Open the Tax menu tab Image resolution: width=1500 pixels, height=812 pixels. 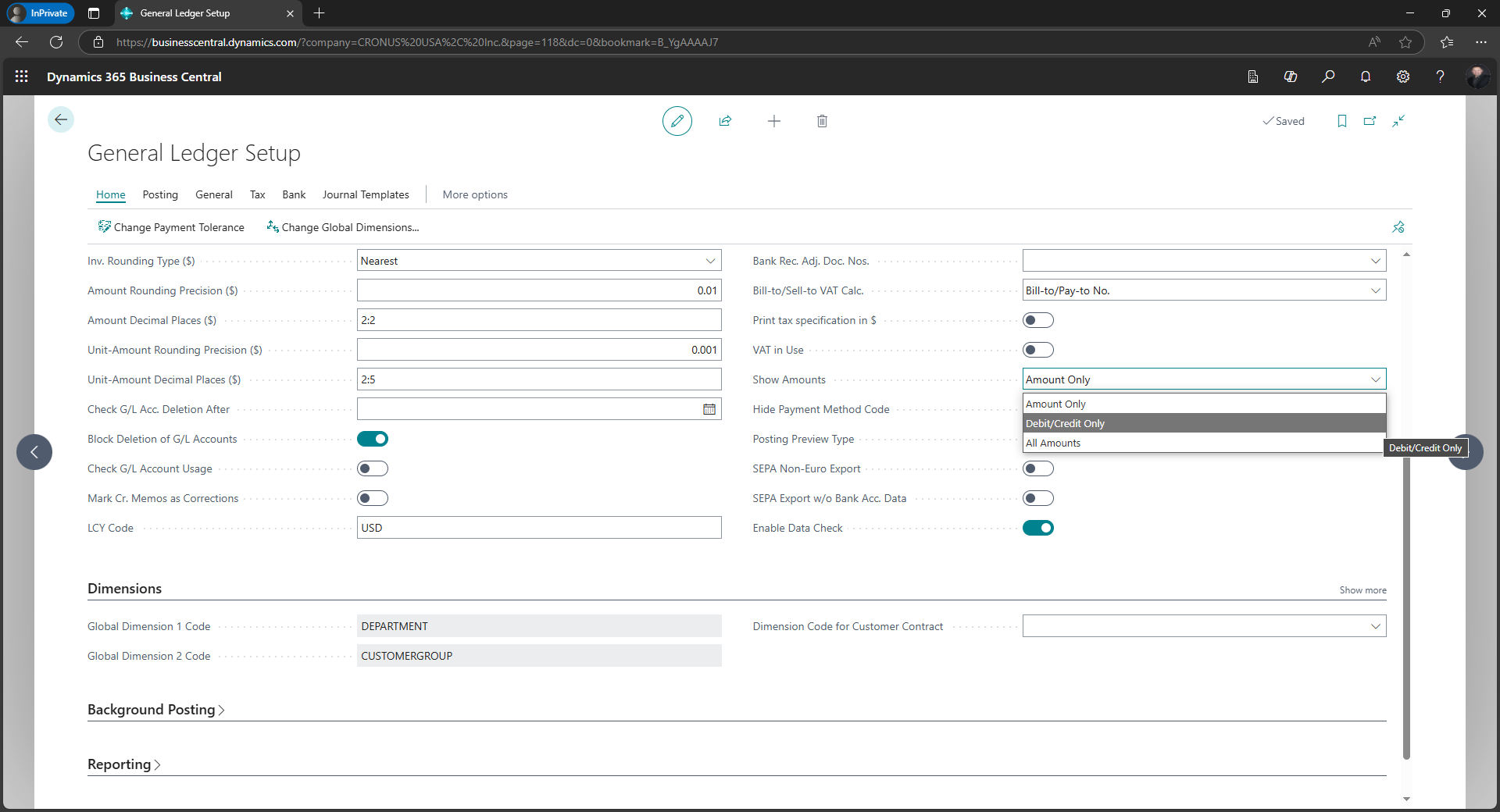point(258,194)
